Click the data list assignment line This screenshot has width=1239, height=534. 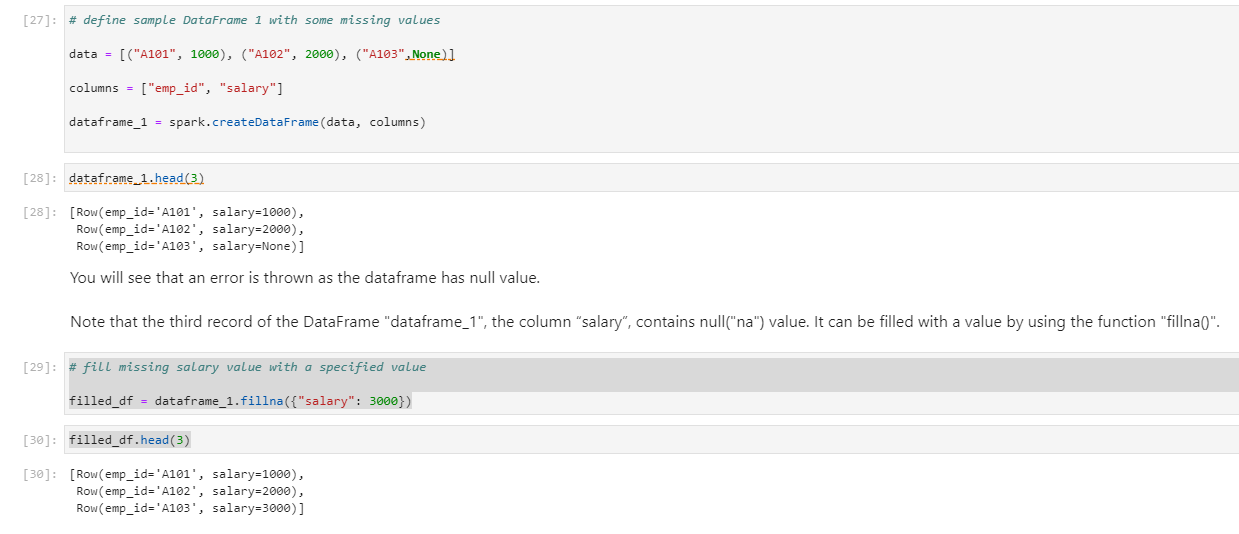(x=262, y=54)
